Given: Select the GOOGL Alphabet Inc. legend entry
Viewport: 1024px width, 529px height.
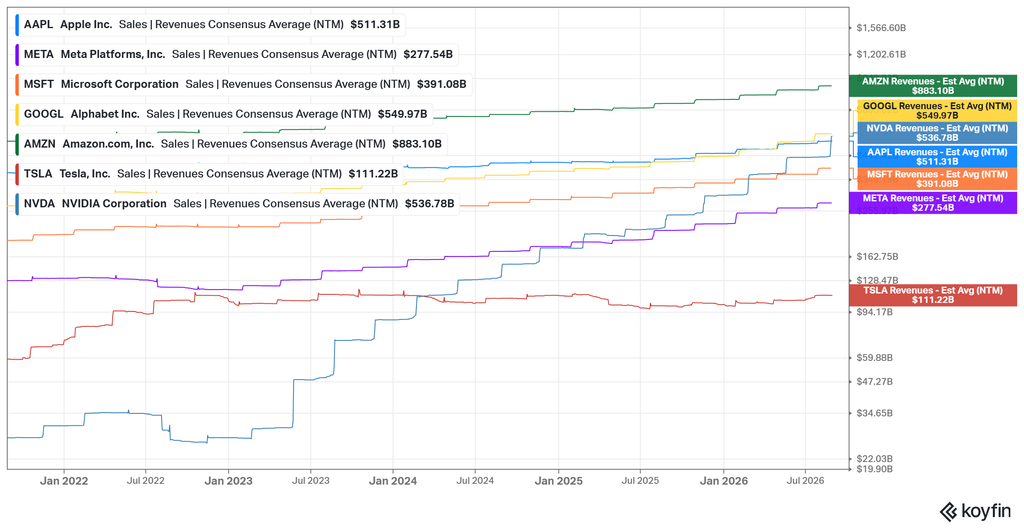Looking at the screenshot, I should [223, 114].
